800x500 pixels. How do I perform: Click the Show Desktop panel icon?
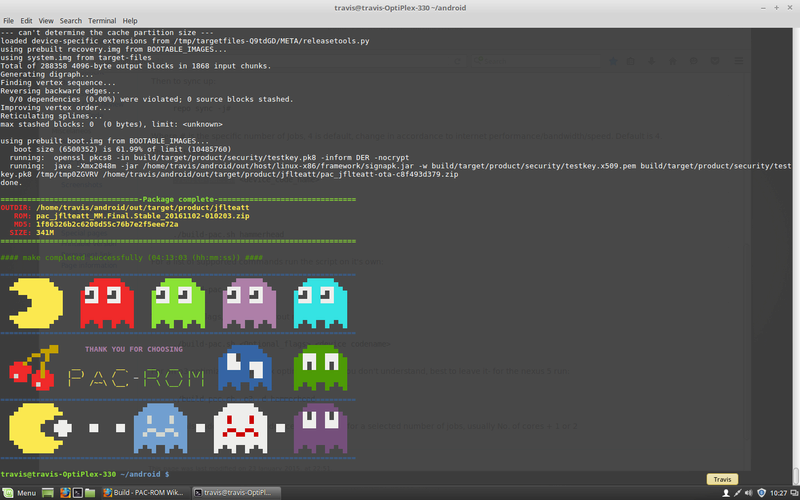tap(48, 493)
